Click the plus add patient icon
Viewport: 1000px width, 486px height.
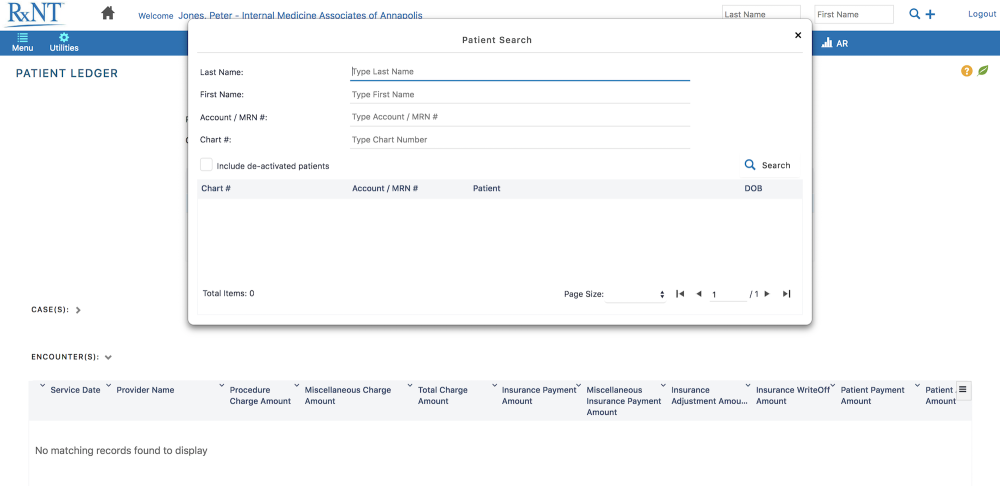[930, 14]
